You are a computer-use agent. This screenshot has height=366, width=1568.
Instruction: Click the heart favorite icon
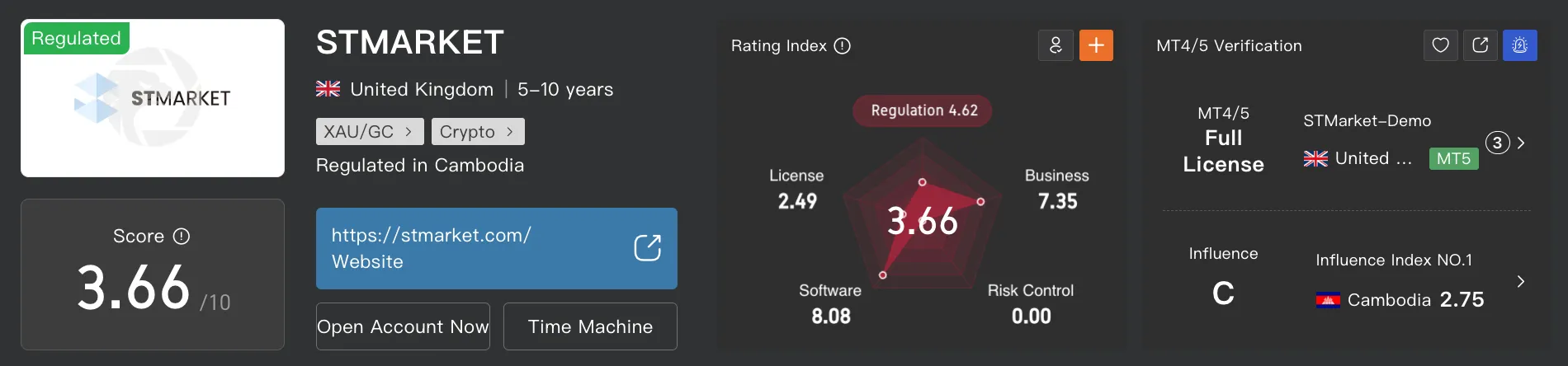tap(1441, 45)
